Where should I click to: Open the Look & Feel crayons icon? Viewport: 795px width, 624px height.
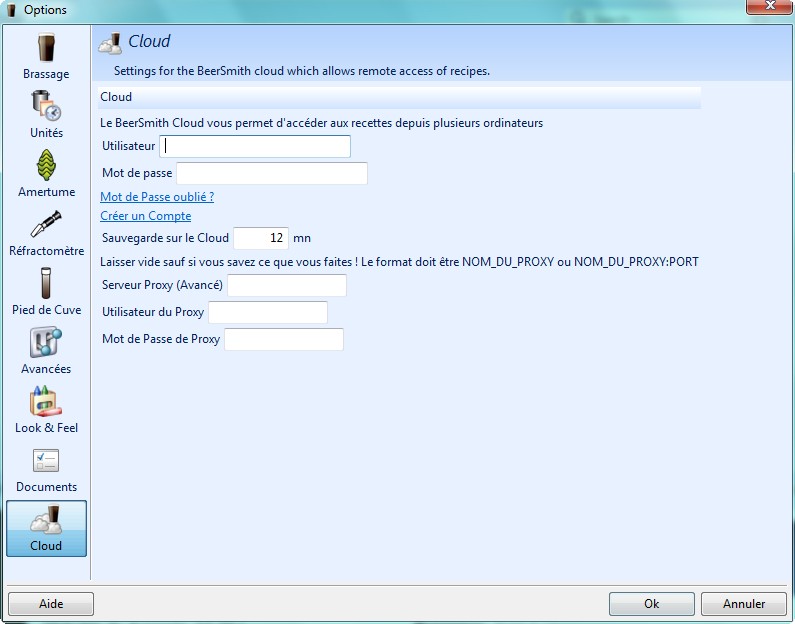(x=46, y=401)
